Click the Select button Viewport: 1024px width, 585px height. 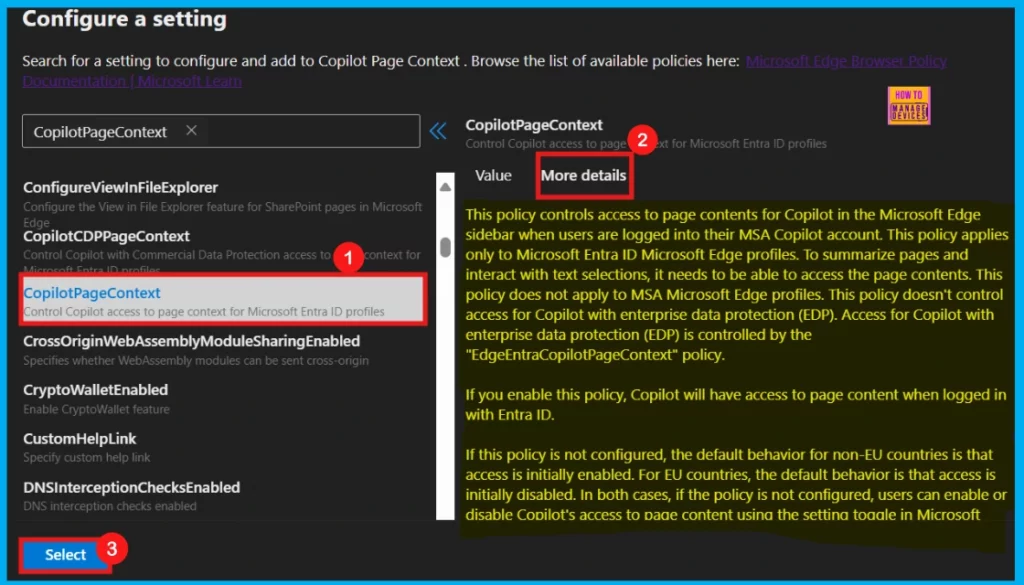pyautogui.click(x=65, y=554)
